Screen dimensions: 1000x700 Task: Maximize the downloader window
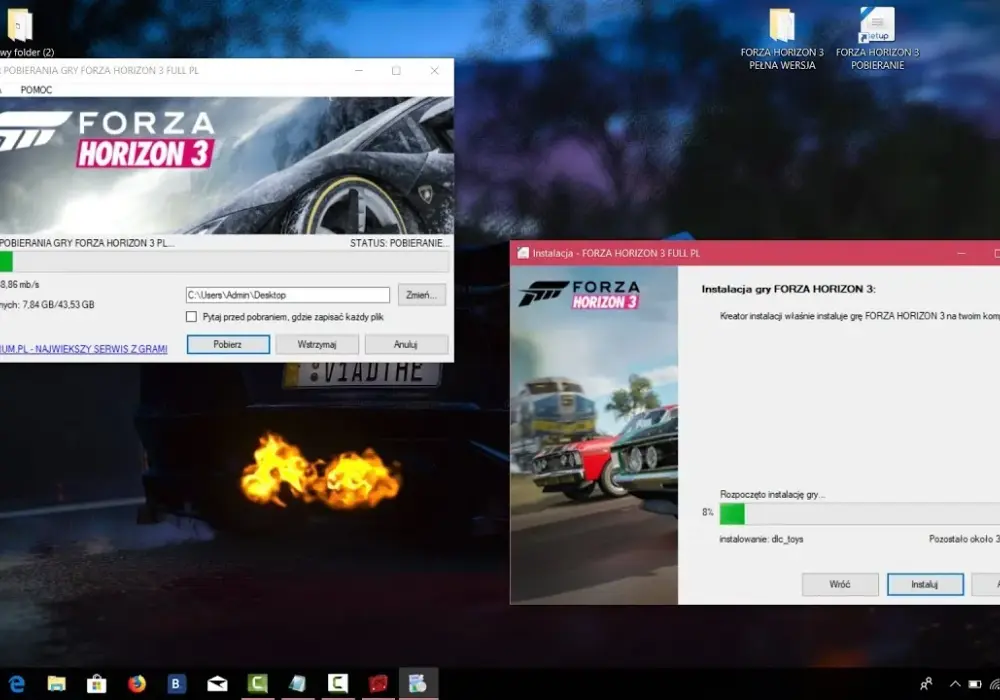tap(396, 70)
